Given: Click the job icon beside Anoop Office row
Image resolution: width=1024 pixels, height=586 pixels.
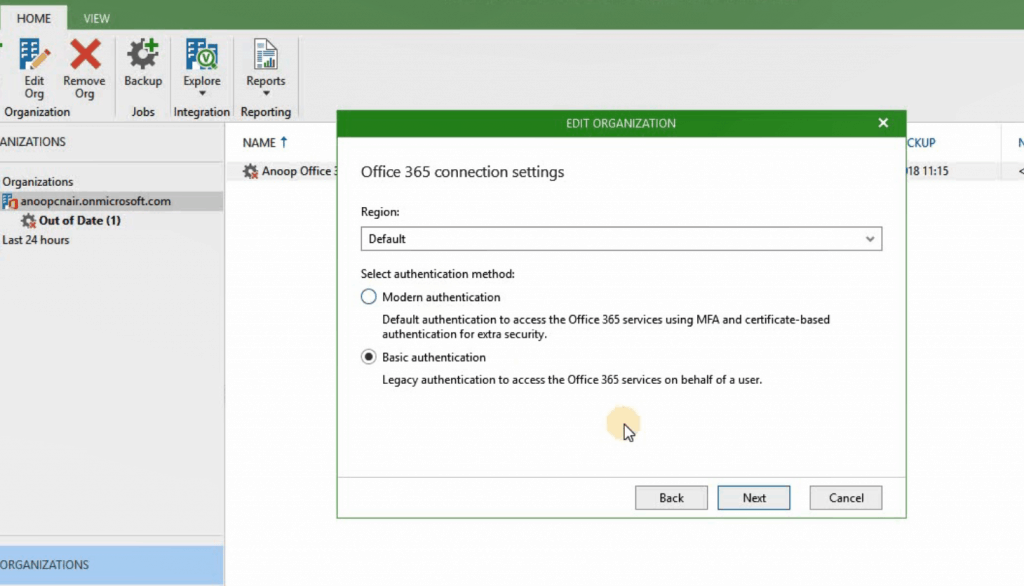Looking at the screenshot, I should point(250,172).
